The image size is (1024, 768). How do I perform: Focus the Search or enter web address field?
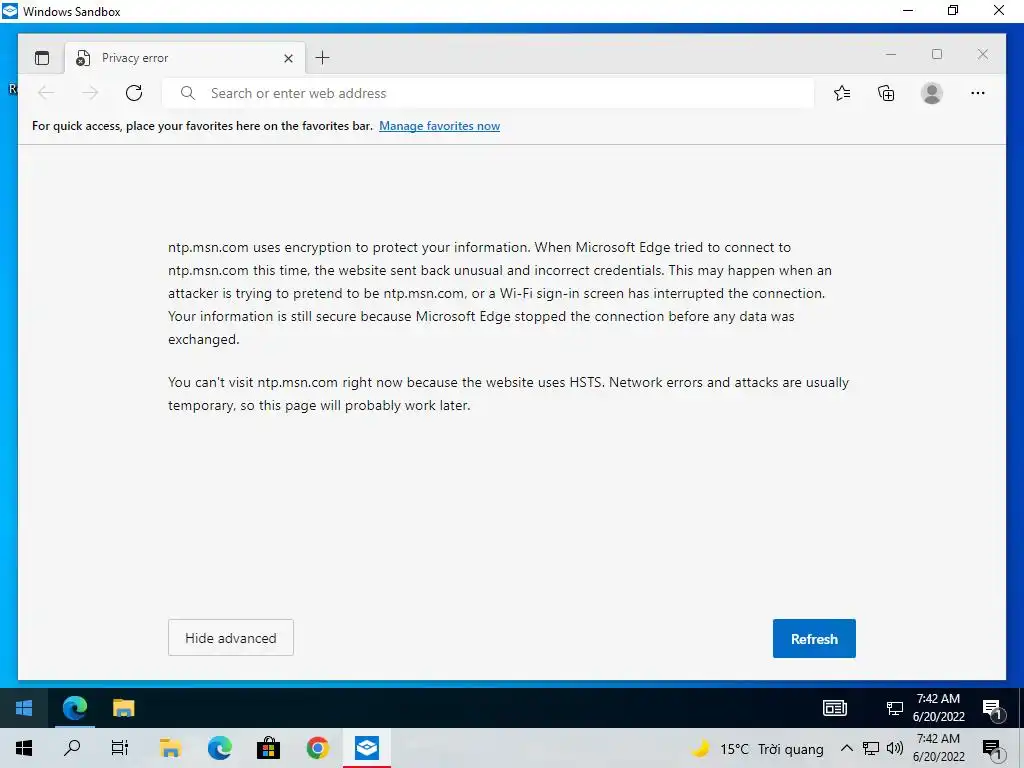(488, 93)
